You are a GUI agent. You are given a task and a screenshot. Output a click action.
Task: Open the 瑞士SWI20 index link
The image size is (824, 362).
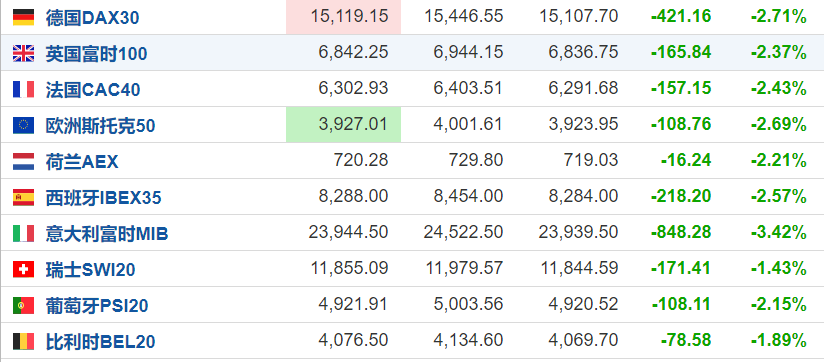(90, 270)
